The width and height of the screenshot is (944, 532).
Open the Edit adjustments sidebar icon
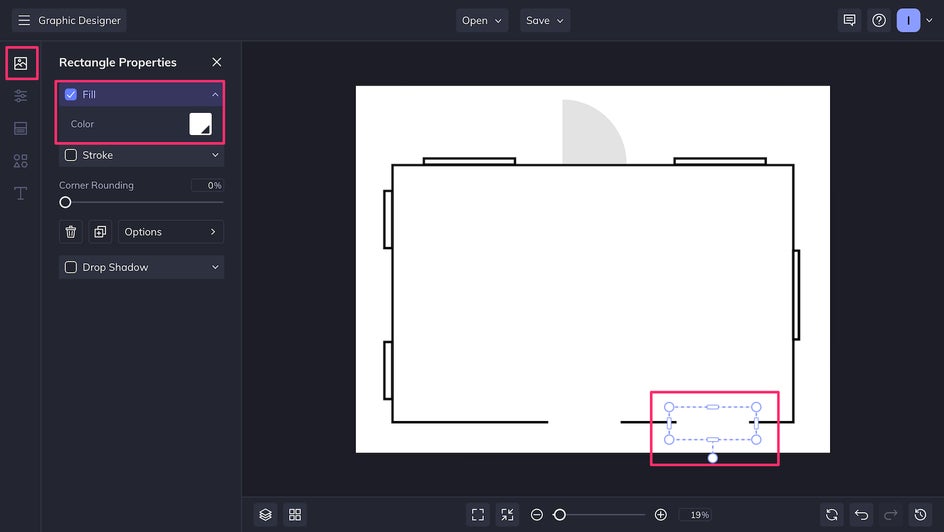20,96
